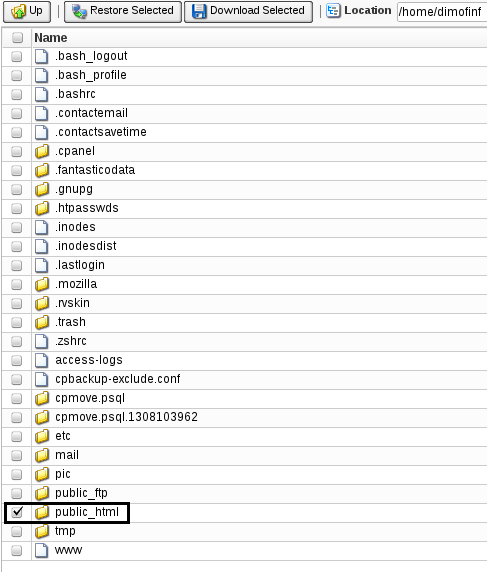The height and width of the screenshot is (572, 487).
Task: Click the Up button
Action: [27, 11]
